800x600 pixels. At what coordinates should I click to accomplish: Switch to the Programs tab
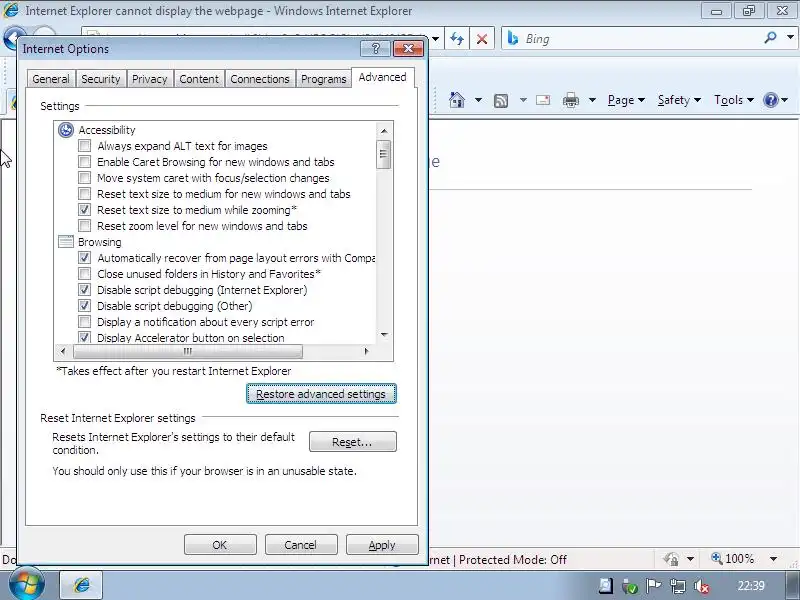pos(323,79)
